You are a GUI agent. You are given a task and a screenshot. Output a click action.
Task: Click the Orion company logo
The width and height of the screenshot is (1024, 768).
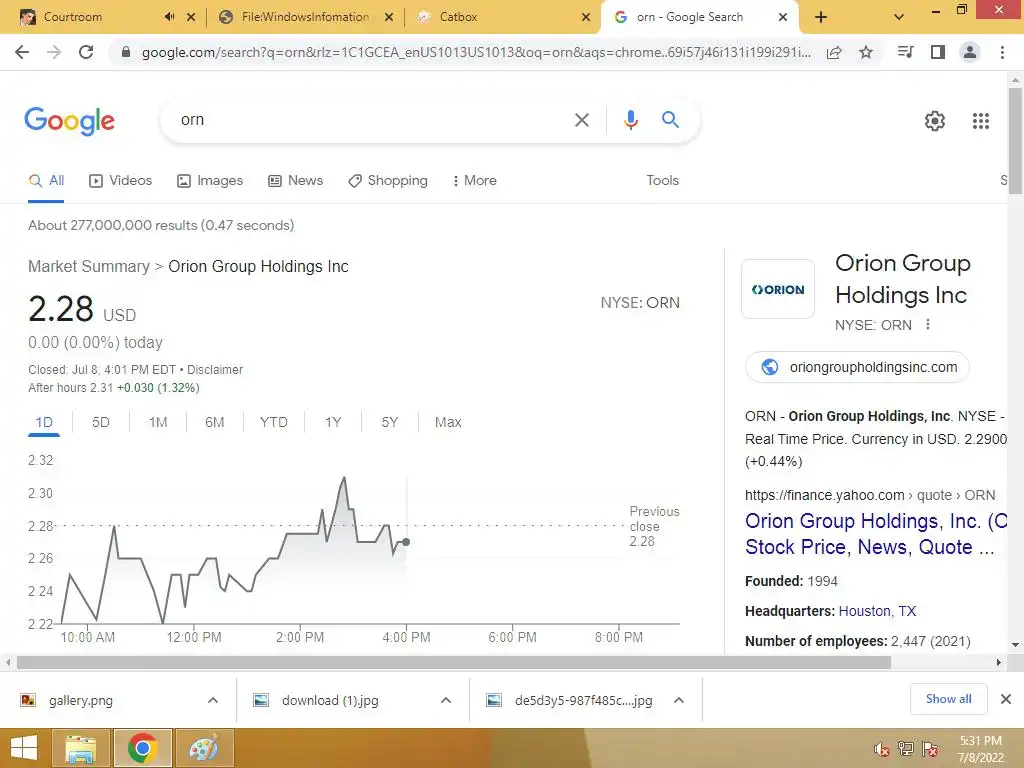(778, 289)
